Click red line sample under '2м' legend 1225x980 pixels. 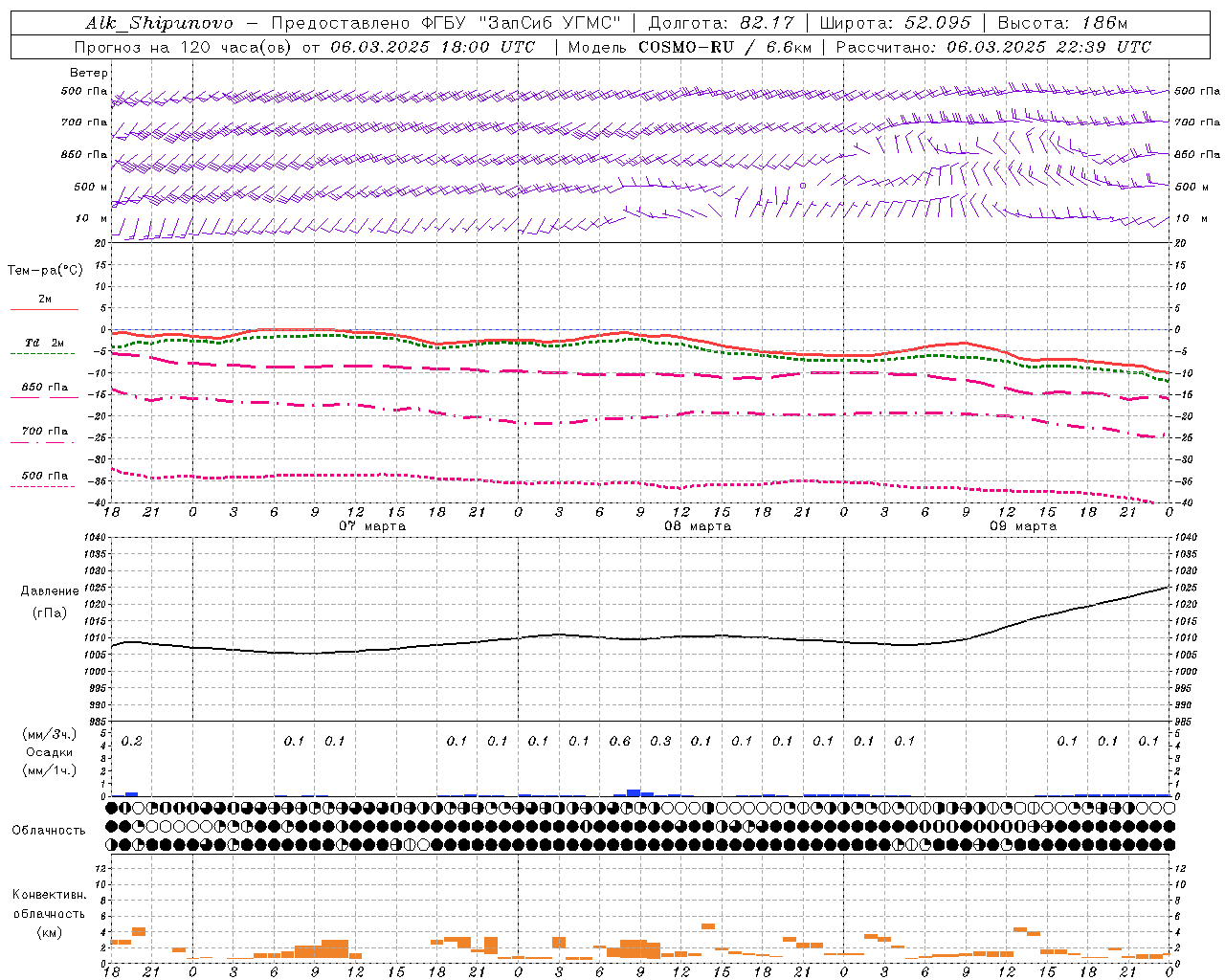[44, 309]
